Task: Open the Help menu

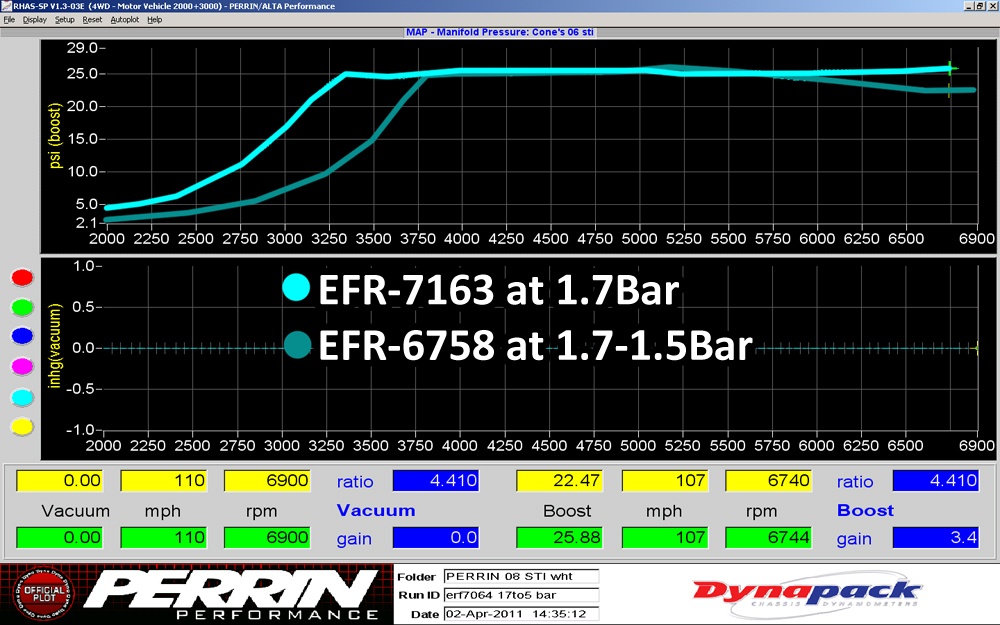Action: (x=154, y=20)
